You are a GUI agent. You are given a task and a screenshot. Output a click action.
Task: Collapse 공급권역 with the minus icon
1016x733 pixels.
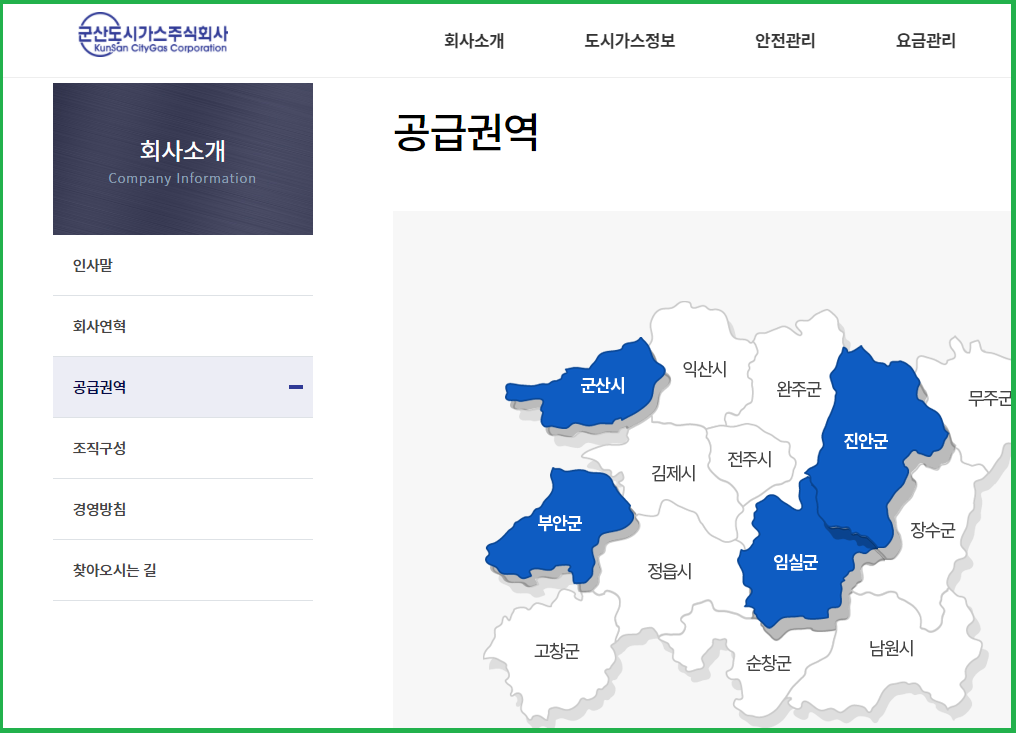(296, 387)
